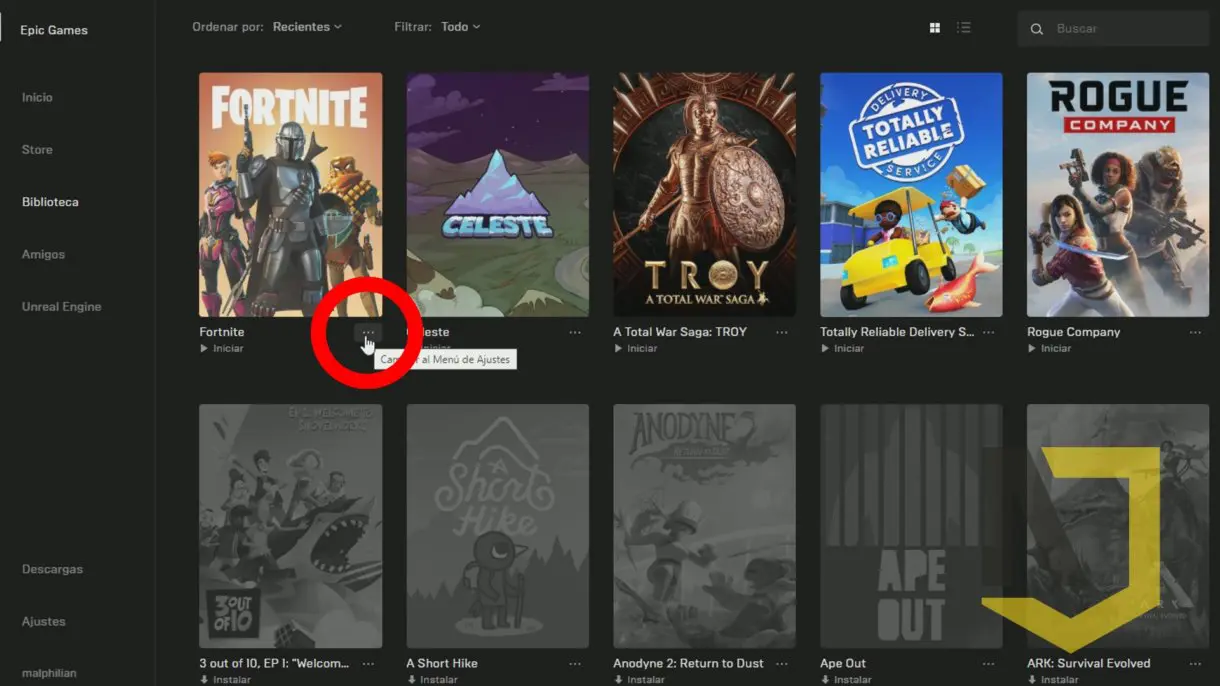1220x686 pixels.
Task: Select the A Short Hike cover
Action: pos(498,526)
